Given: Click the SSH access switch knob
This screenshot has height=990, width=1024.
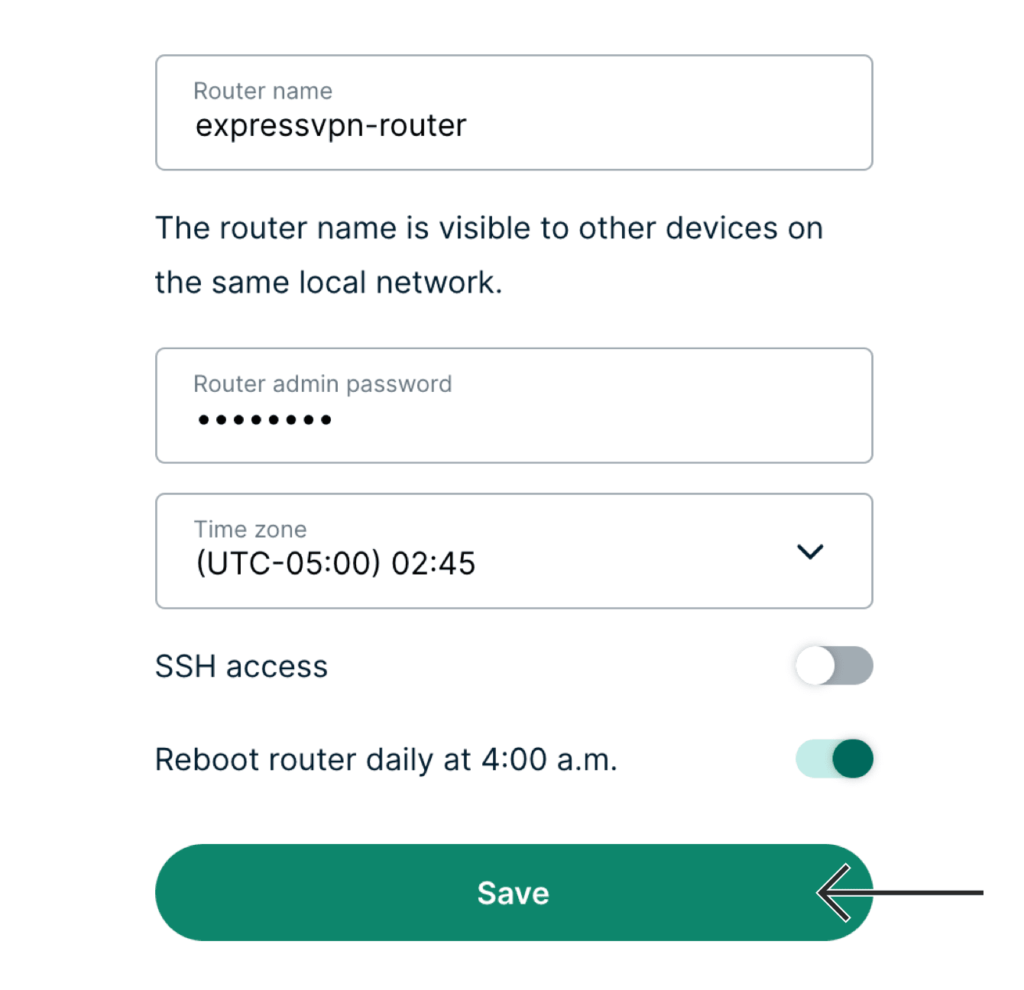Looking at the screenshot, I should (816, 666).
